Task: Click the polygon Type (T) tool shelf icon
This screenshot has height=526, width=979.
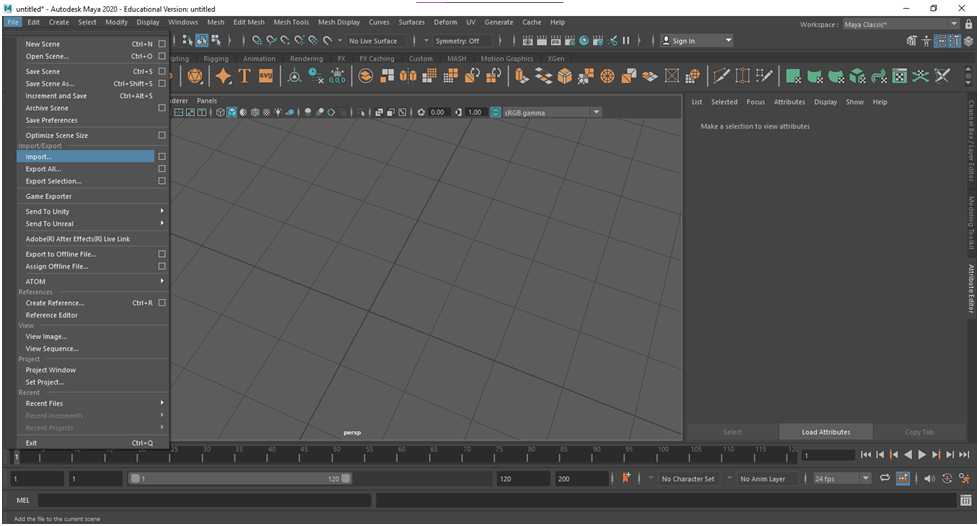Action: click(x=244, y=76)
